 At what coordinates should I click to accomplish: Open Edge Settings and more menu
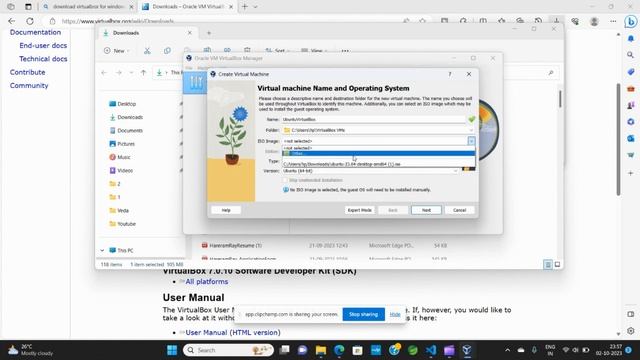613,21
